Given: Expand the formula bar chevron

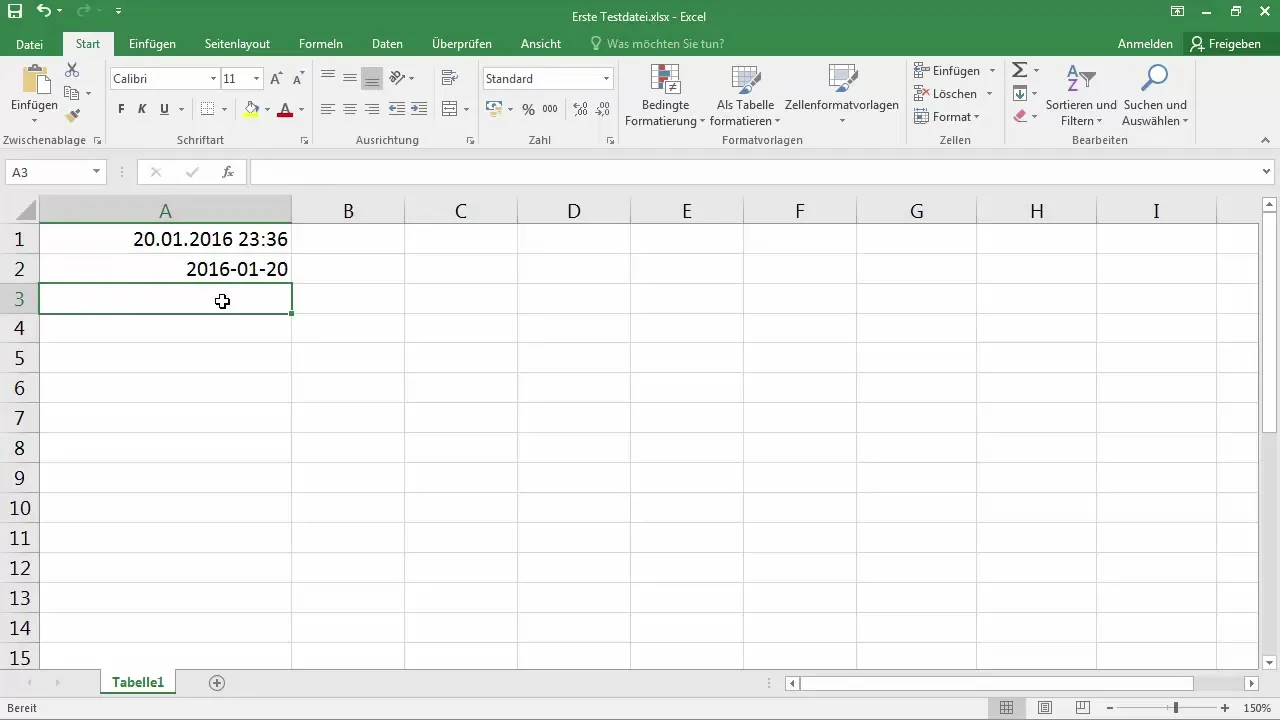Looking at the screenshot, I should pyautogui.click(x=1267, y=172).
